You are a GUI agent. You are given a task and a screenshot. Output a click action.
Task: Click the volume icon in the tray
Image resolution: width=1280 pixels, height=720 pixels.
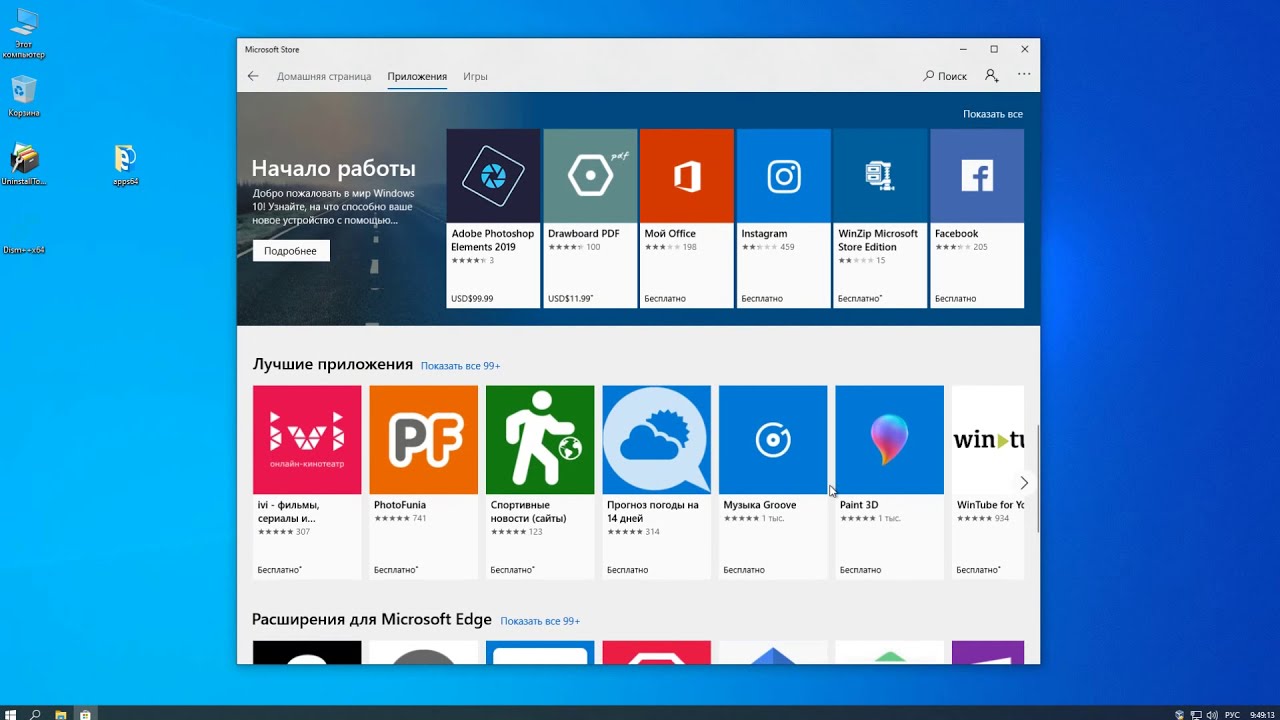(1212, 714)
